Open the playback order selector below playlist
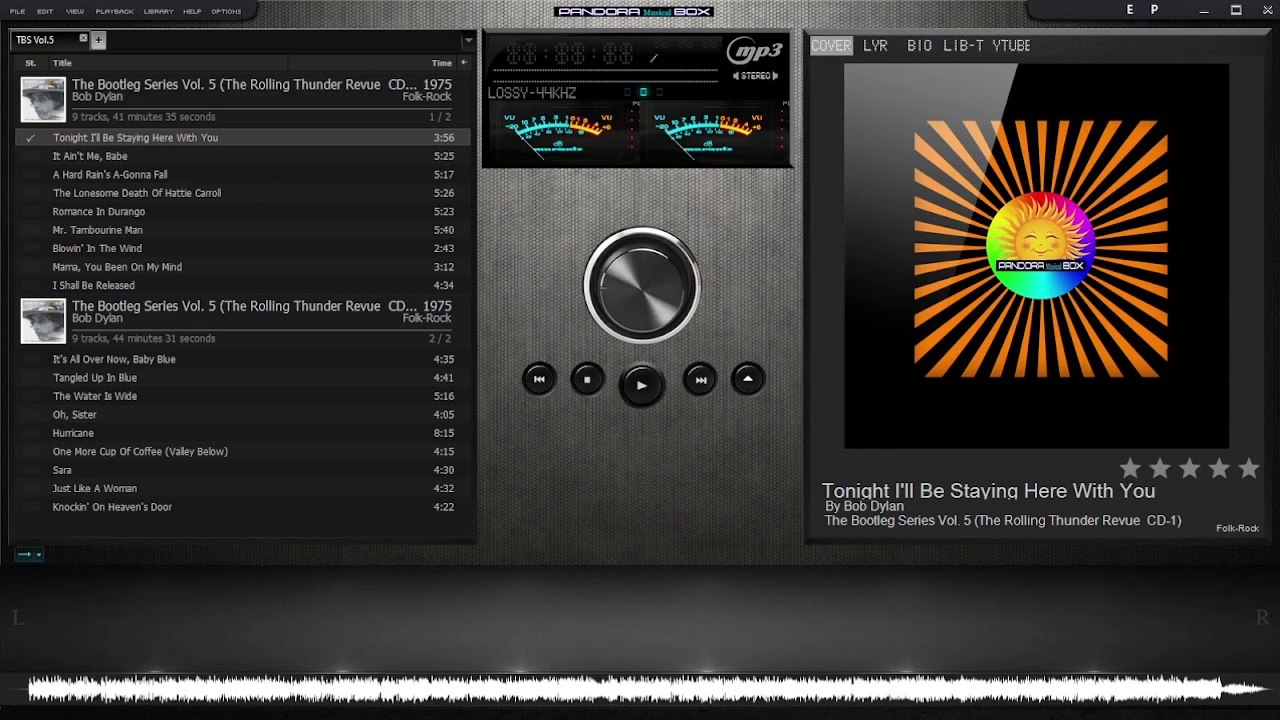1280x720 pixels. point(29,554)
